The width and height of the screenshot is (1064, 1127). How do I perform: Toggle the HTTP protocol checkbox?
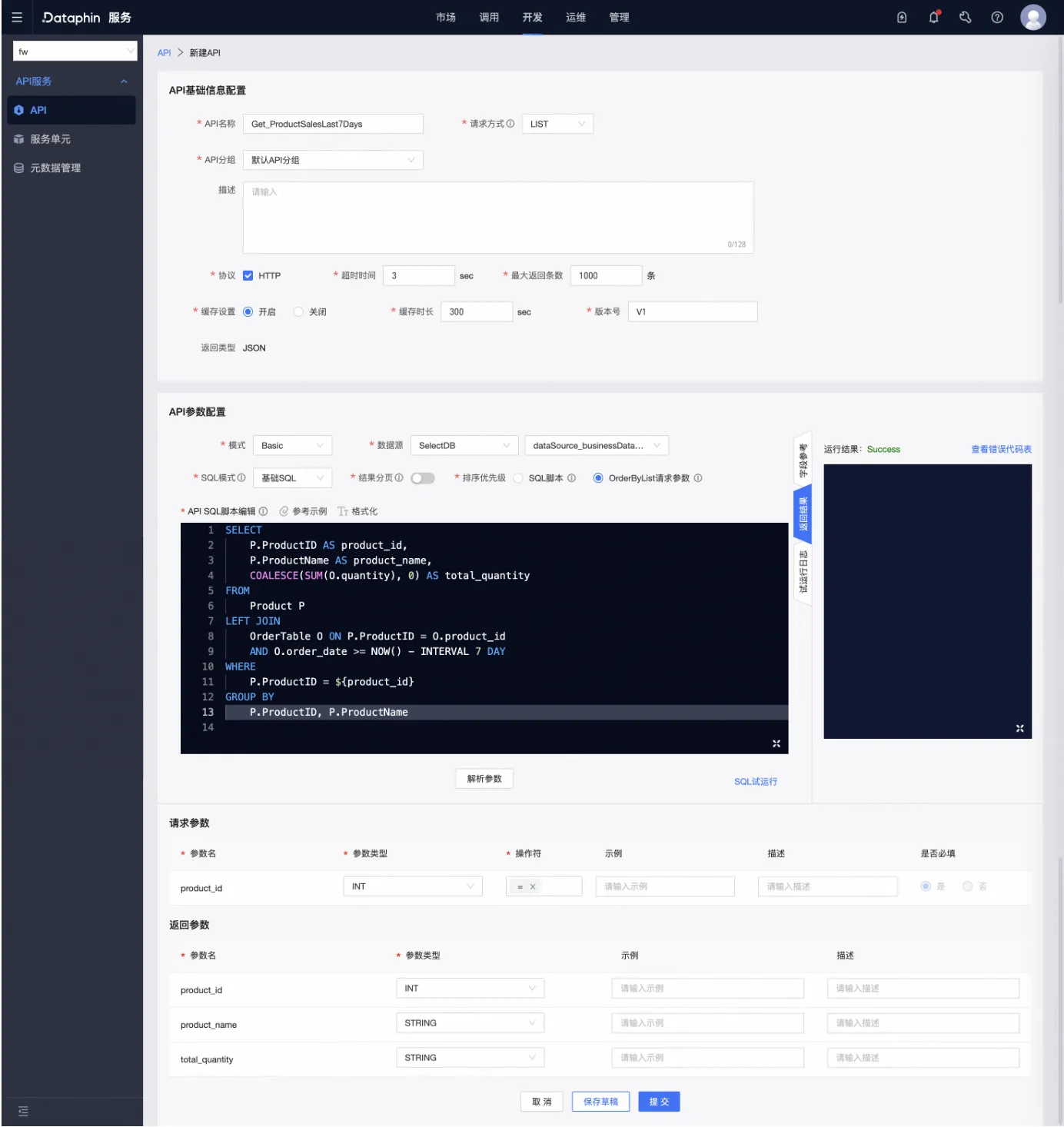click(248, 275)
